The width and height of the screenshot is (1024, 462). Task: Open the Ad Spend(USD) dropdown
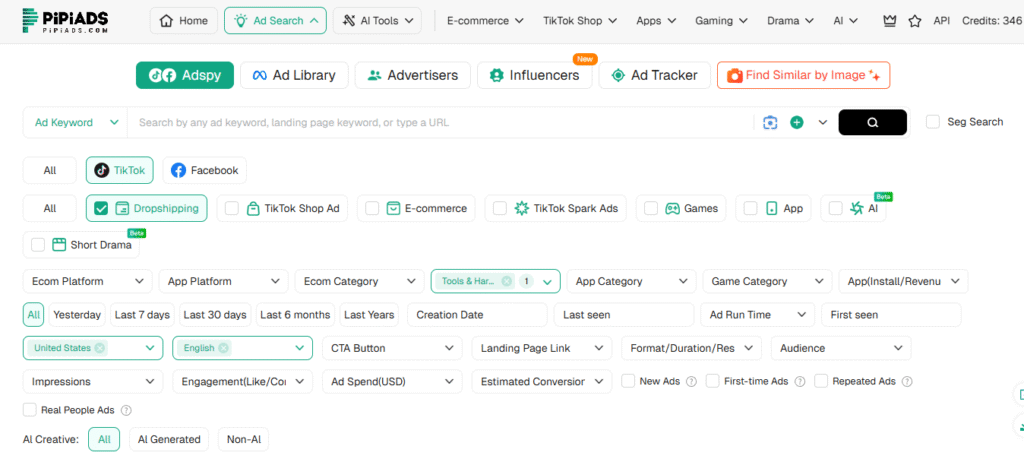(392, 382)
